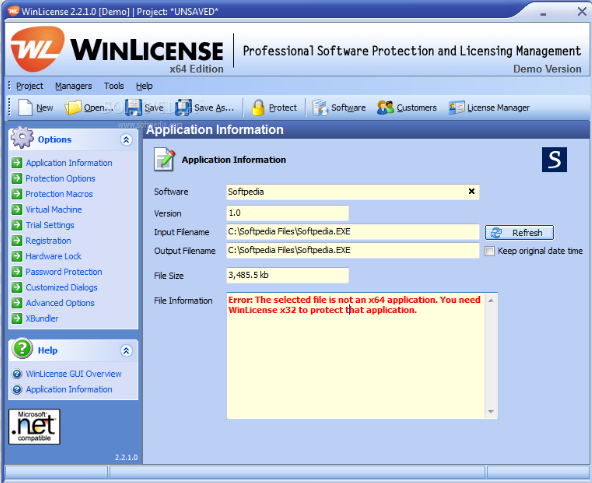Open the Customers manager icon
This screenshot has height=483, width=592.
point(385,108)
